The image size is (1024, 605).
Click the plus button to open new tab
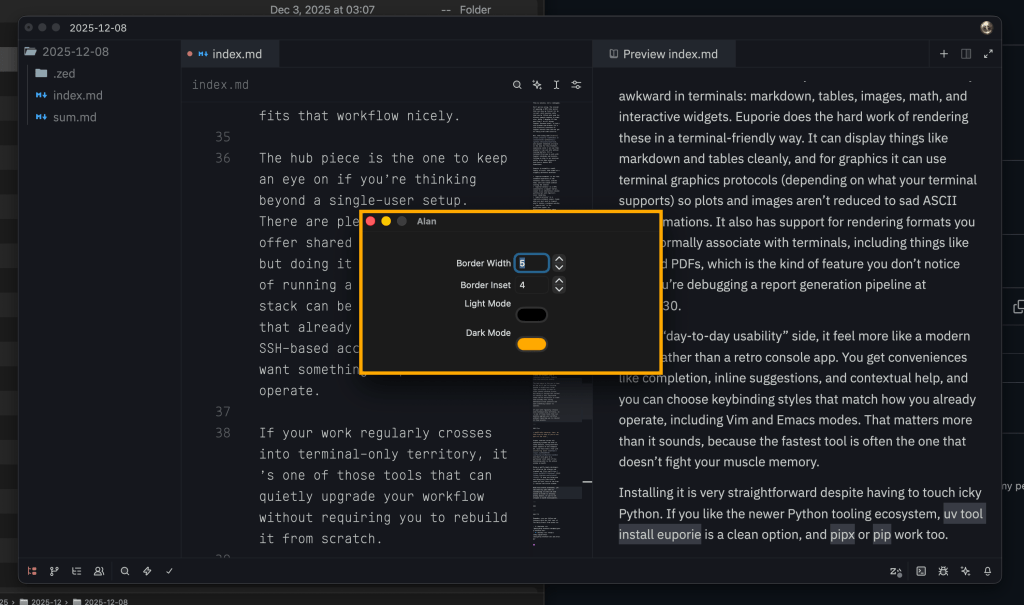(x=944, y=54)
